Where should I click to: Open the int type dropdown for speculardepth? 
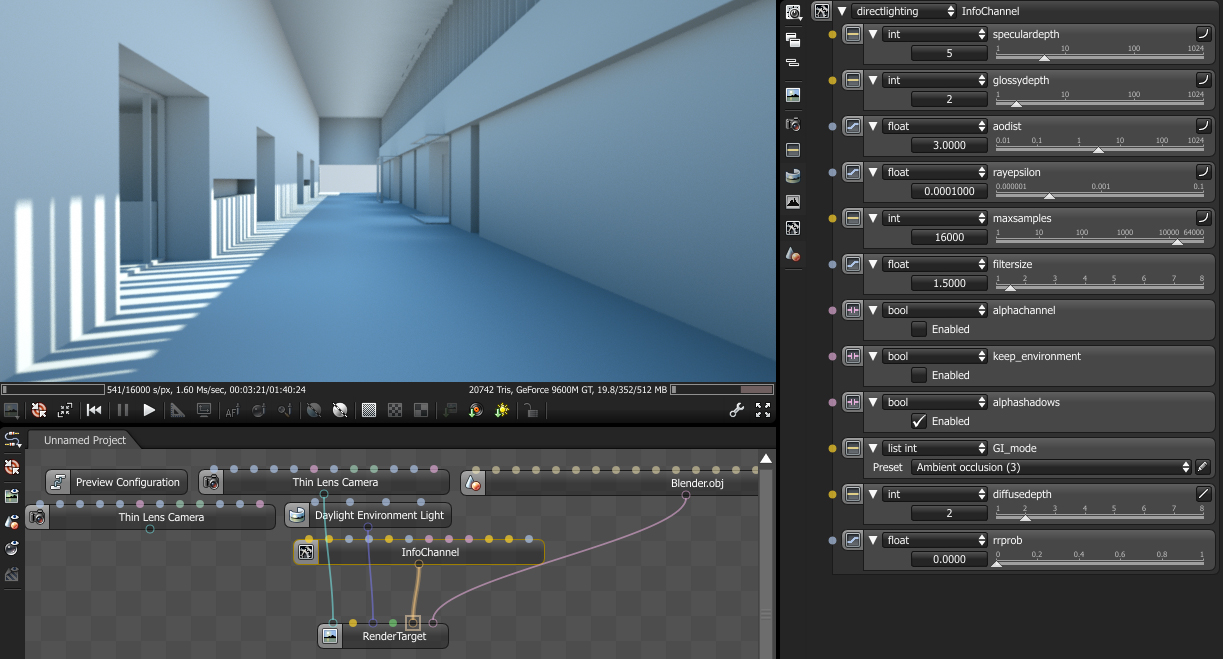click(x=935, y=34)
